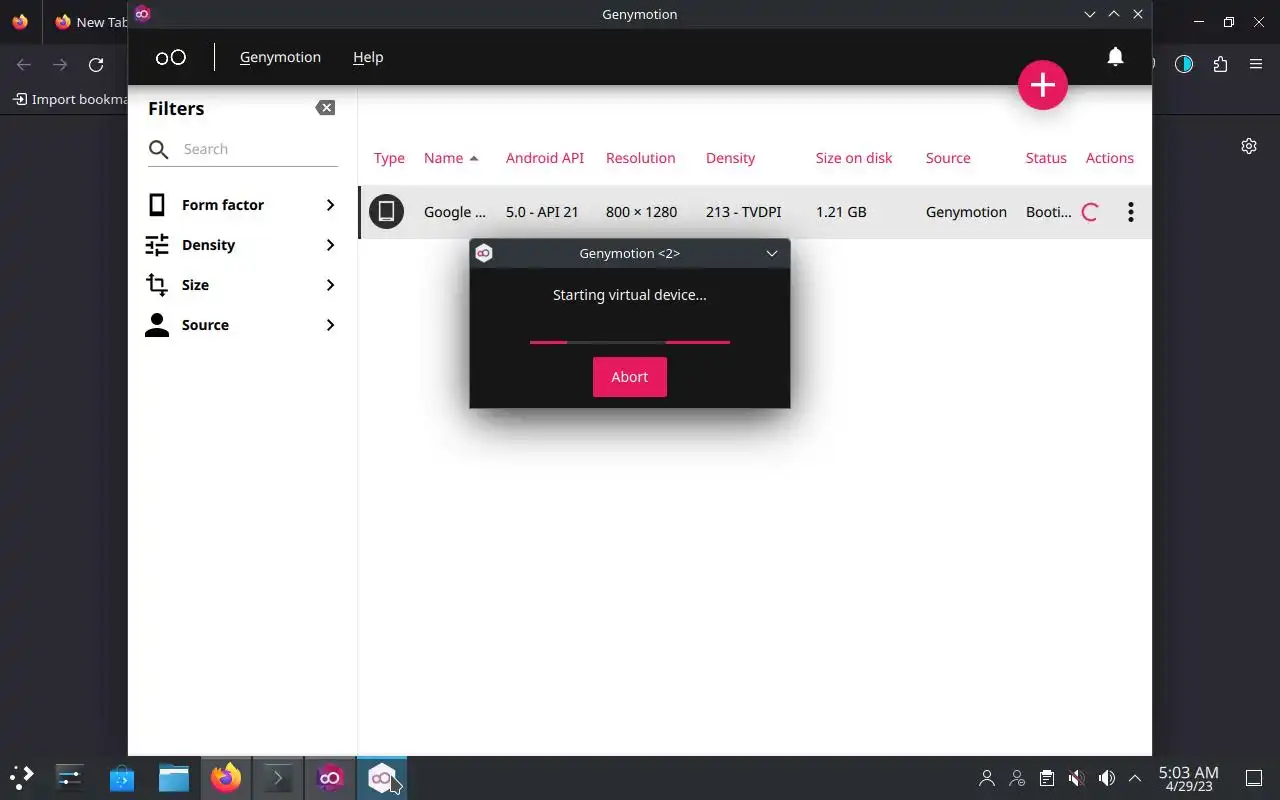Image resolution: width=1280 pixels, height=800 pixels.
Task: Open the notifications bell
Action: pos(1115,57)
